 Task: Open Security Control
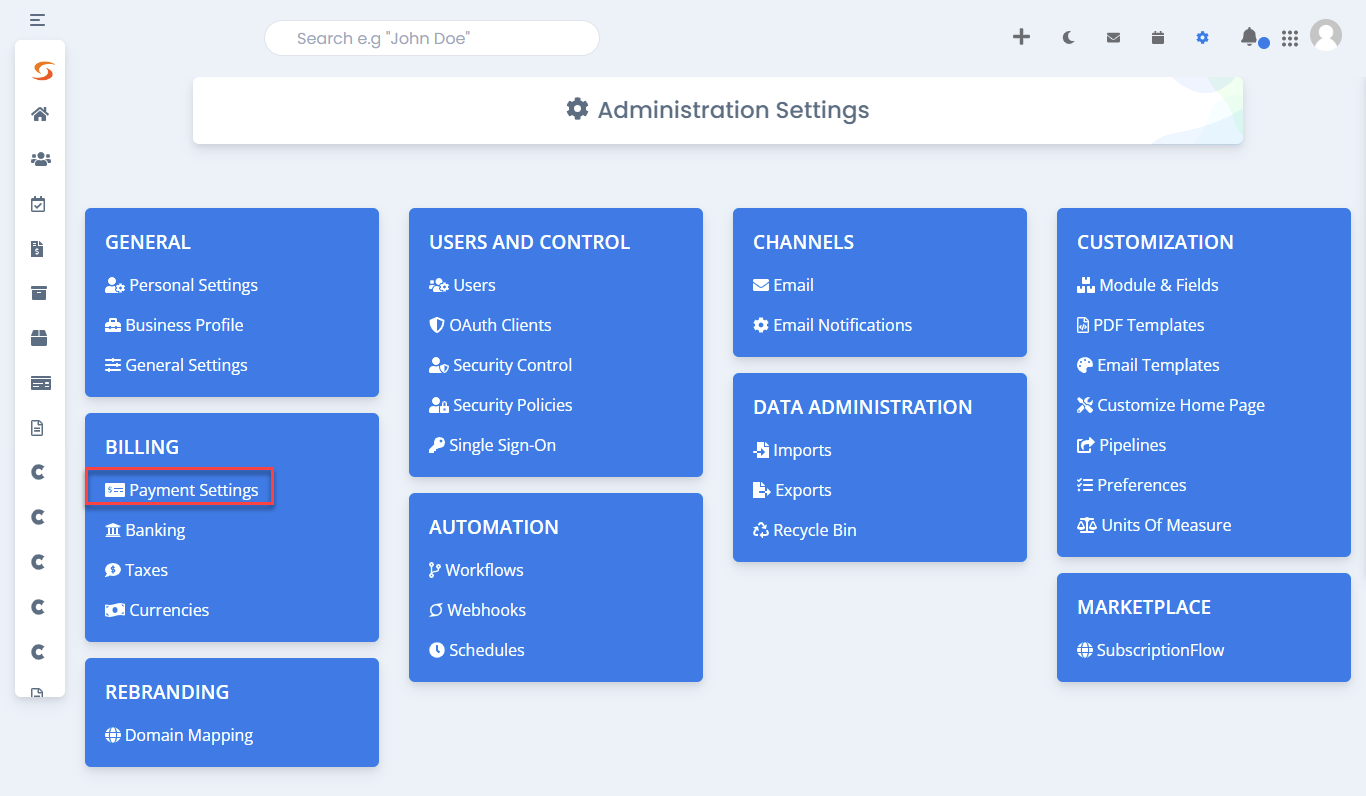pyautogui.click(x=501, y=365)
